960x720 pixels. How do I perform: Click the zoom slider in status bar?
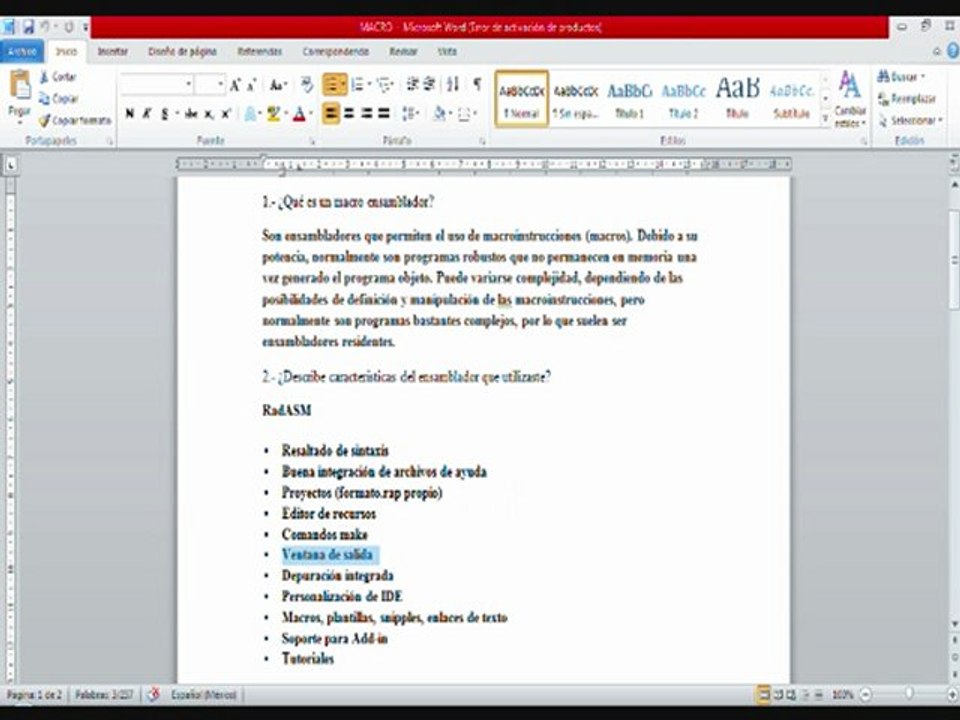909,694
